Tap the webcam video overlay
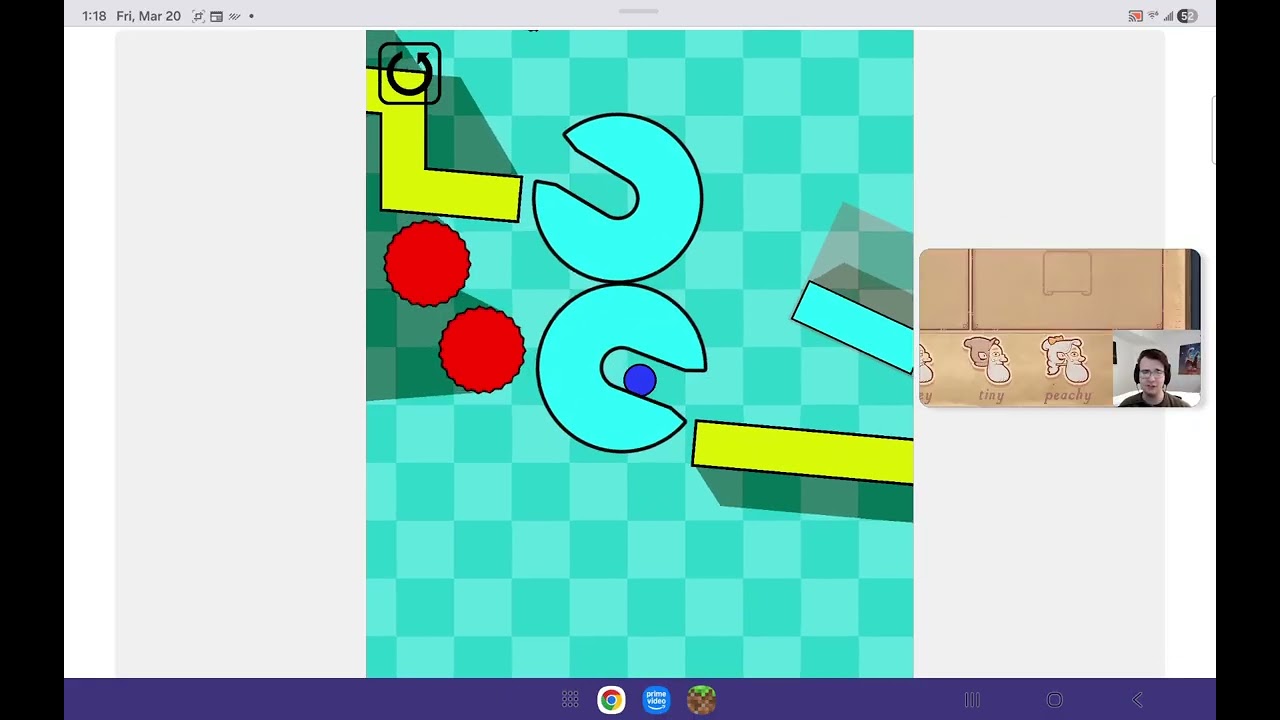Screen dimensions: 1280x720 click(x=1157, y=369)
